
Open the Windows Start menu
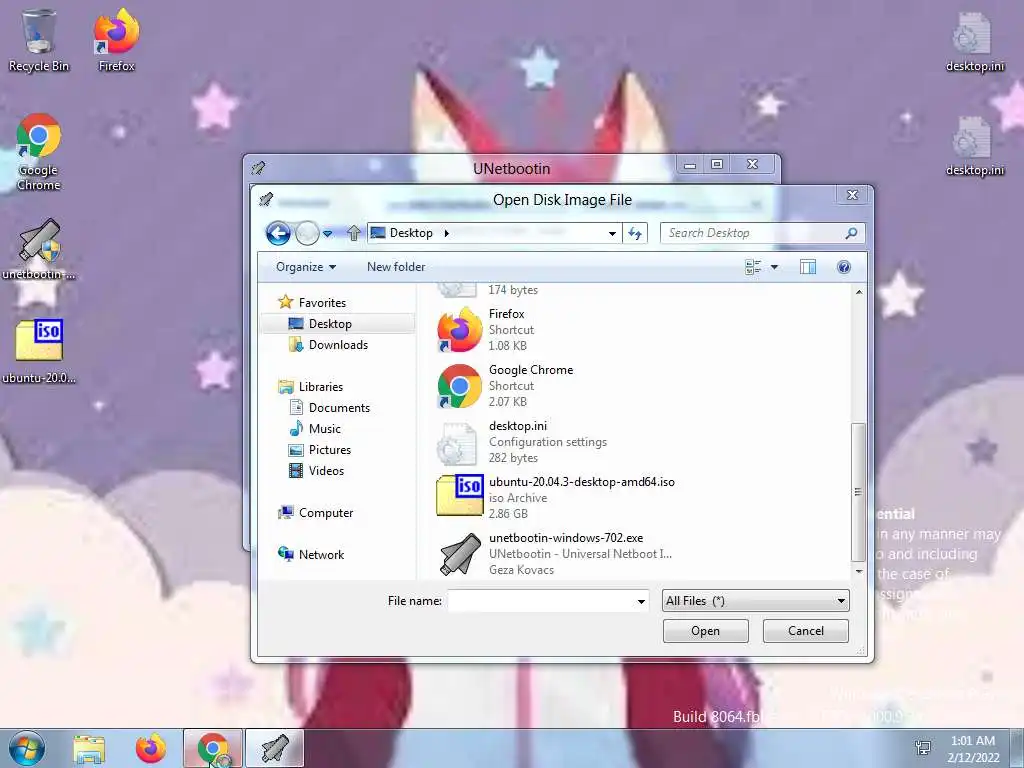pos(27,748)
